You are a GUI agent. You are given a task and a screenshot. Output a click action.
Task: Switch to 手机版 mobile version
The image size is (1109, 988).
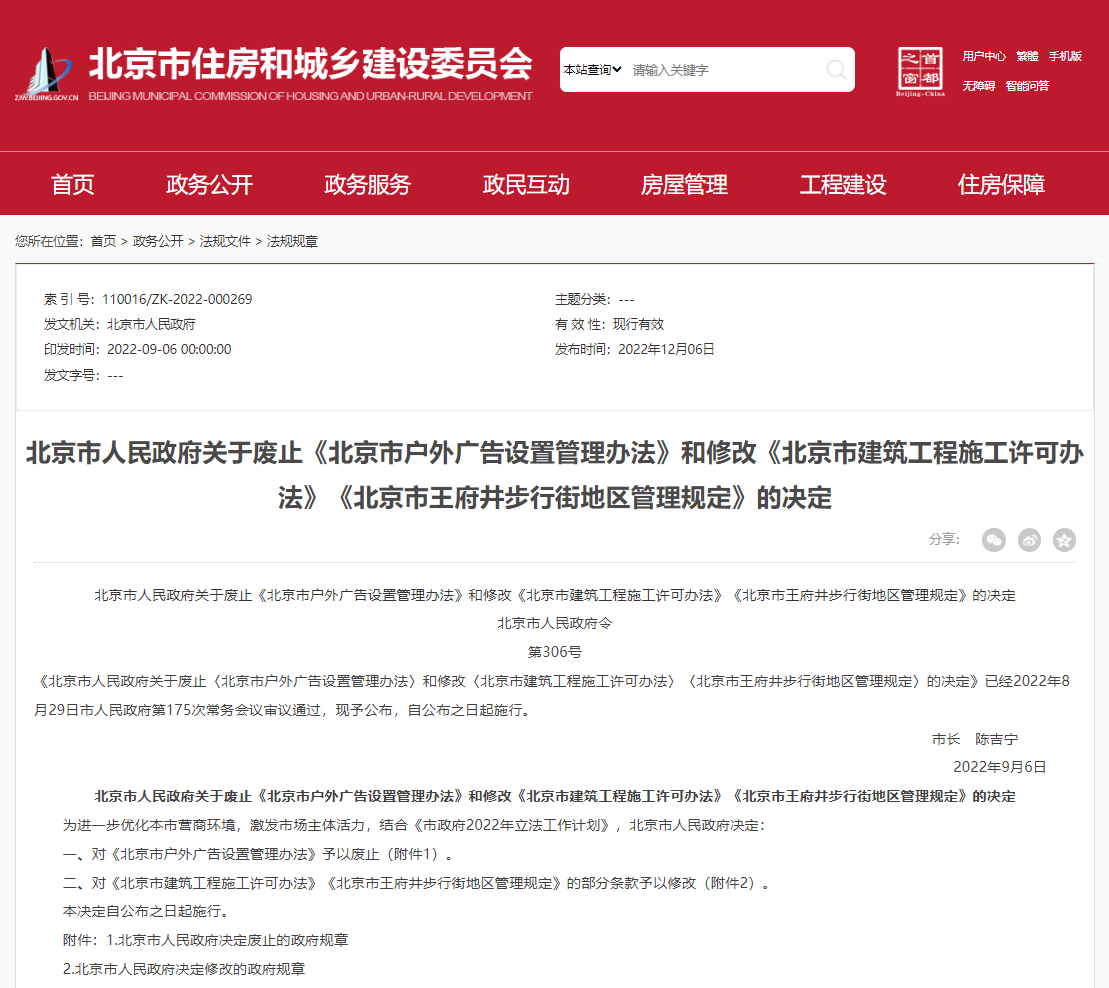(x=1065, y=56)
